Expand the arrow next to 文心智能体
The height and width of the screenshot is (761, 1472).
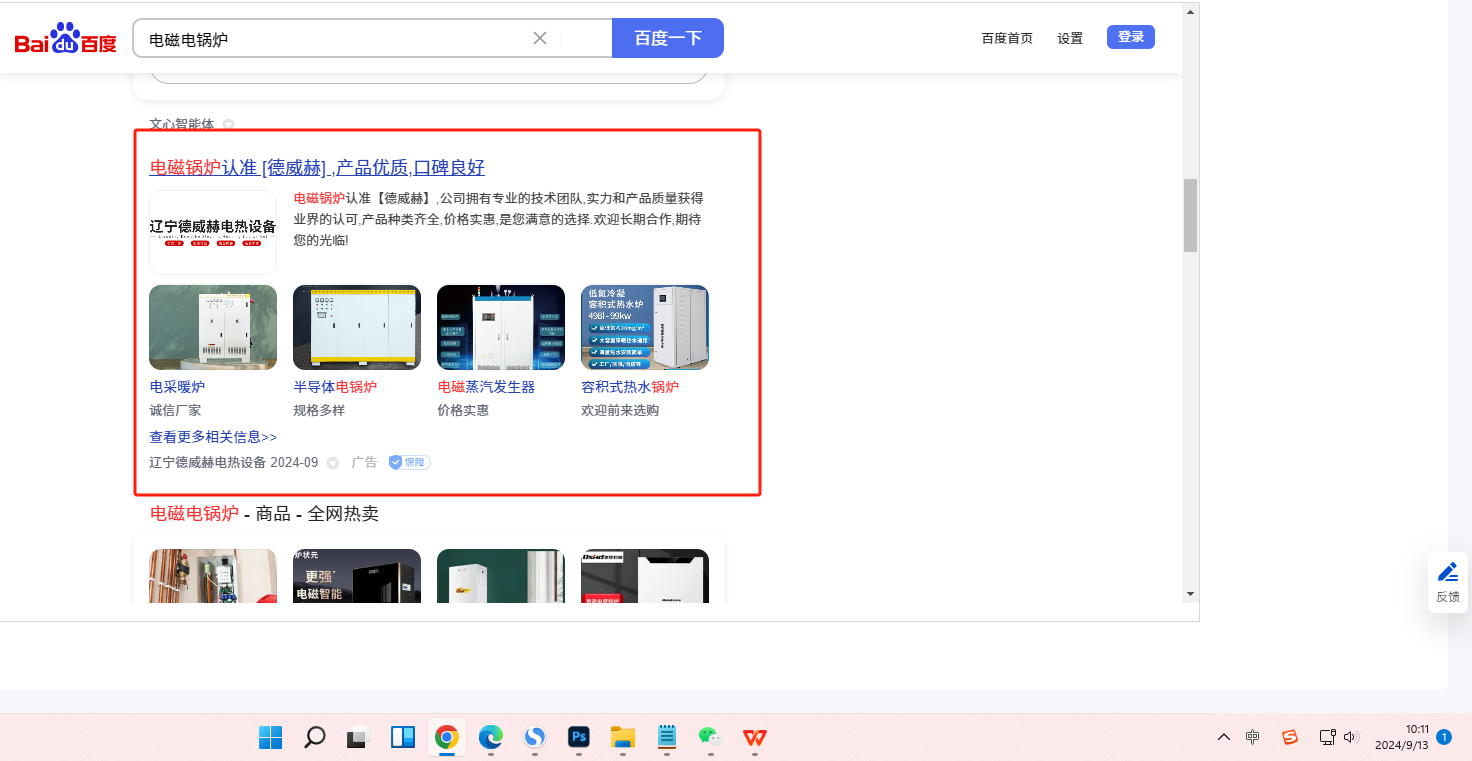coord(228,125)
